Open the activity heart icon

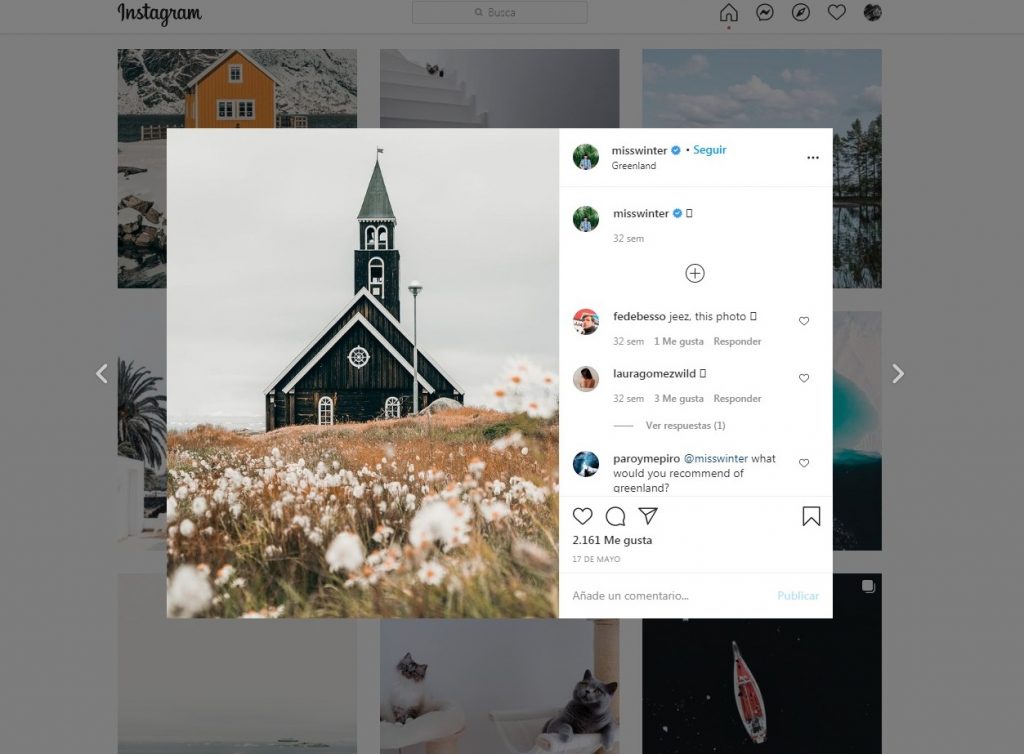tap(837, 14)
